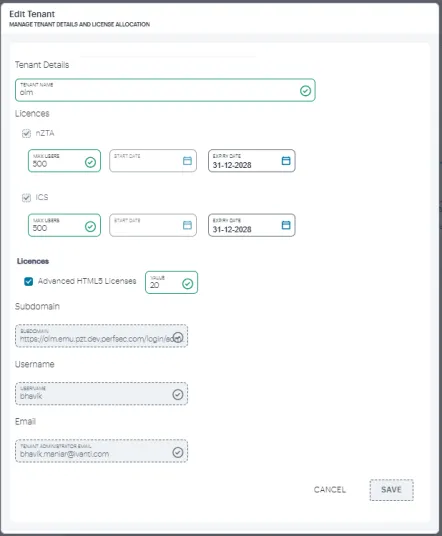Viewport: 442px width, 536px height.
Task: Click the ICS Start Date field
Action: click(x=153, y=225)
